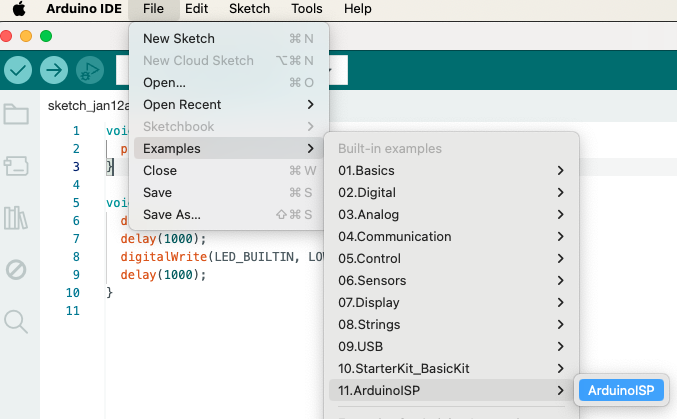Click the closing brace on line 10
The width and height of the screenshot is (677, 419).
click(x=110, y=293)
